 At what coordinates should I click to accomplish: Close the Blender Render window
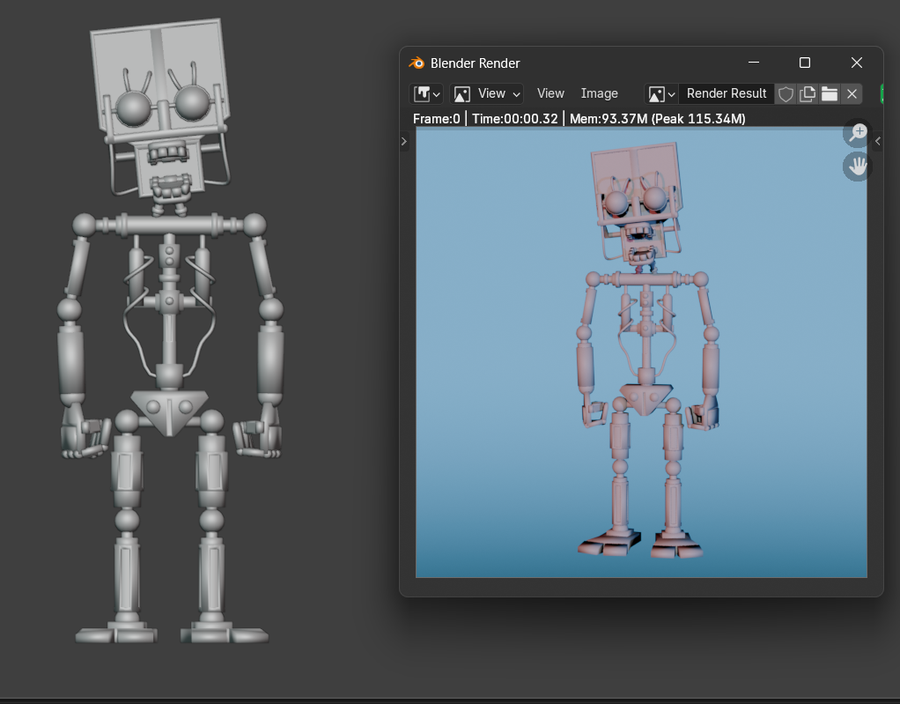coord(856,63)
